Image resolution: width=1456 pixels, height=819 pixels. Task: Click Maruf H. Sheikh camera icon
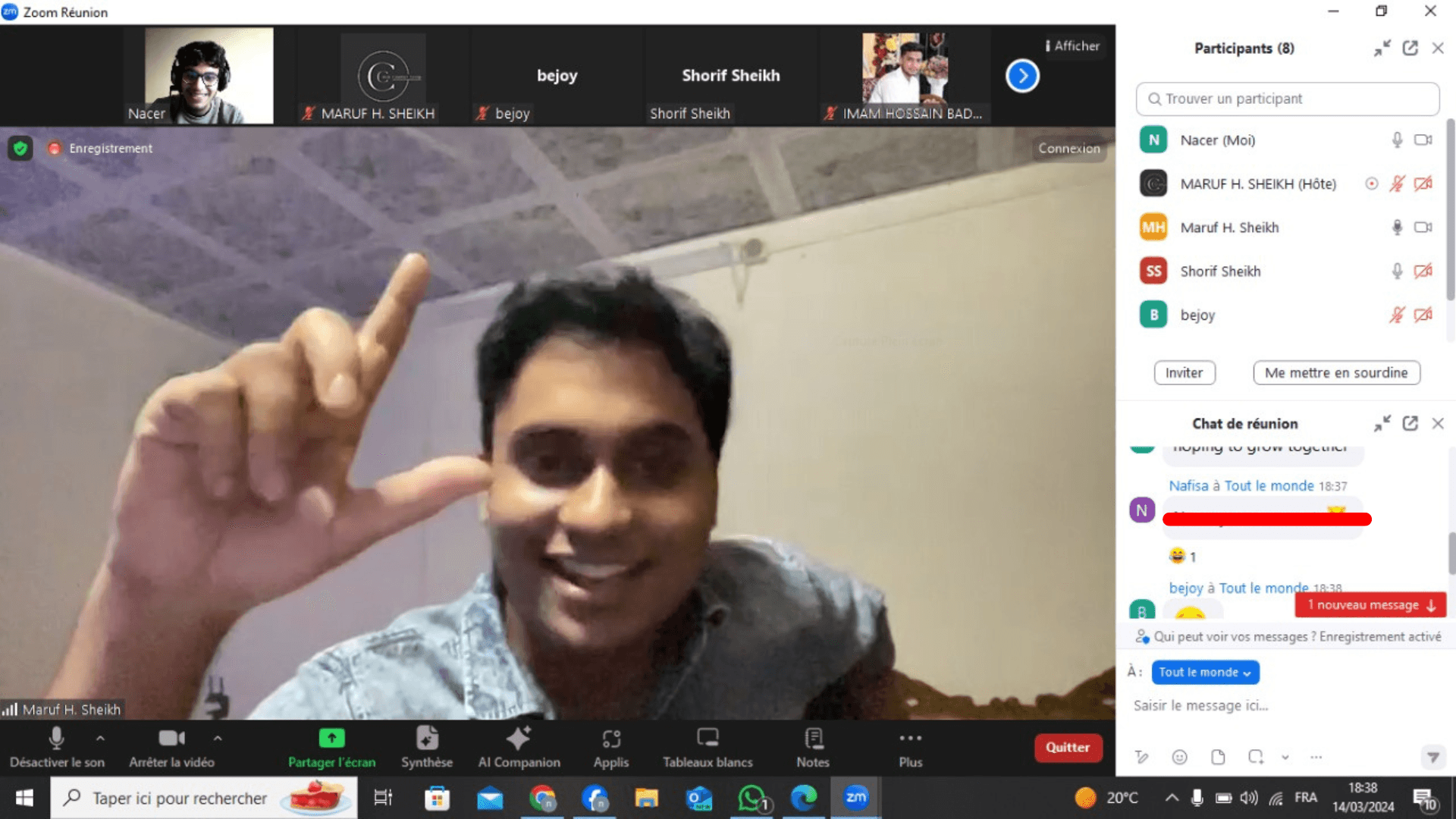click(1423, 227)
